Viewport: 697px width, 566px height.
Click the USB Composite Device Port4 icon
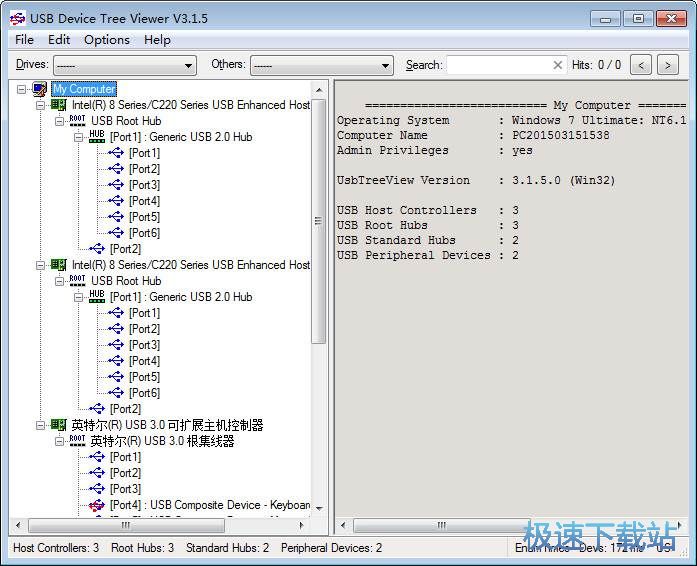coord(97,505)
